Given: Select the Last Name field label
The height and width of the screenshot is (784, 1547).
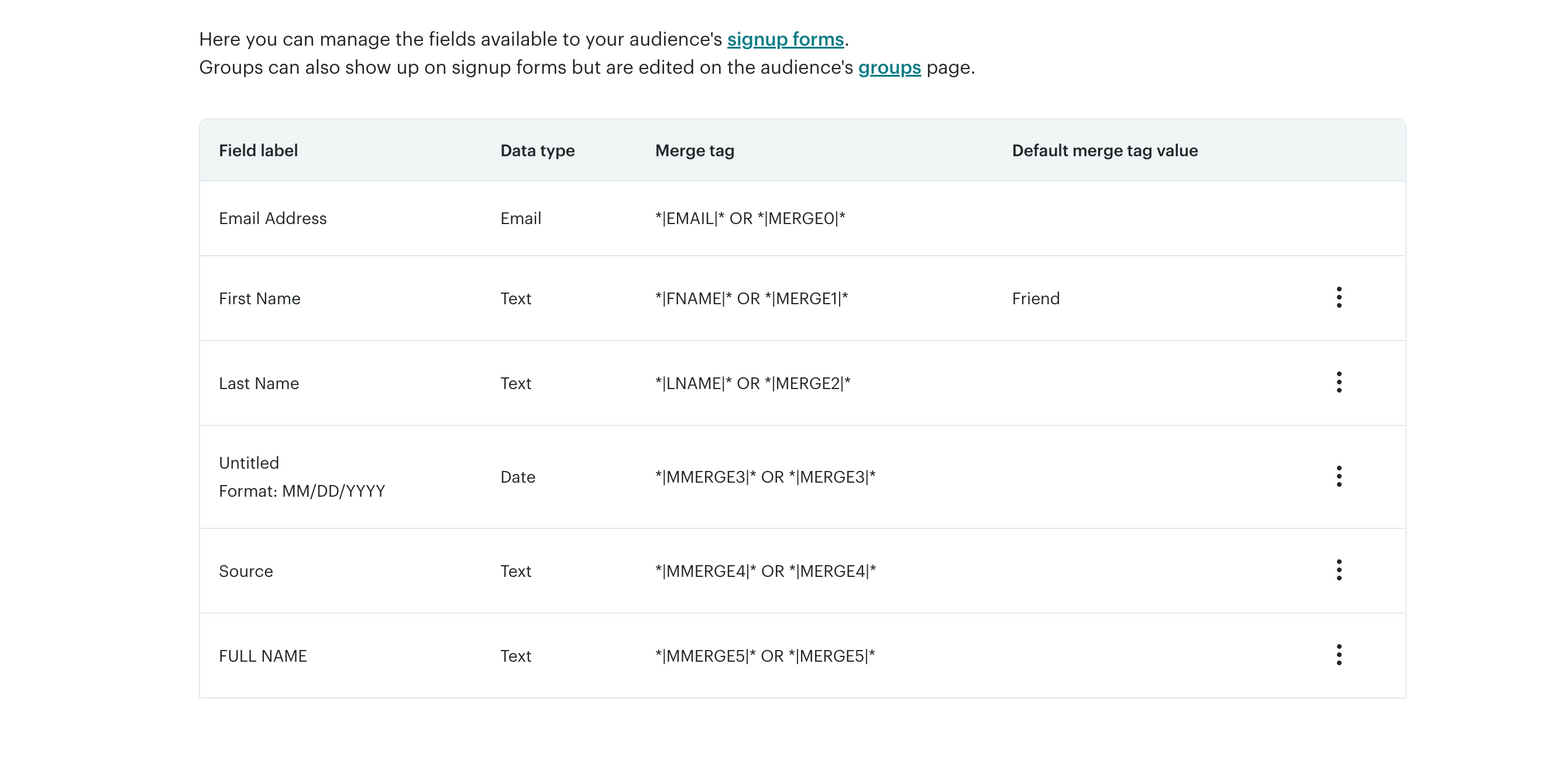Looking at the screenshot, I should [259, 384].
